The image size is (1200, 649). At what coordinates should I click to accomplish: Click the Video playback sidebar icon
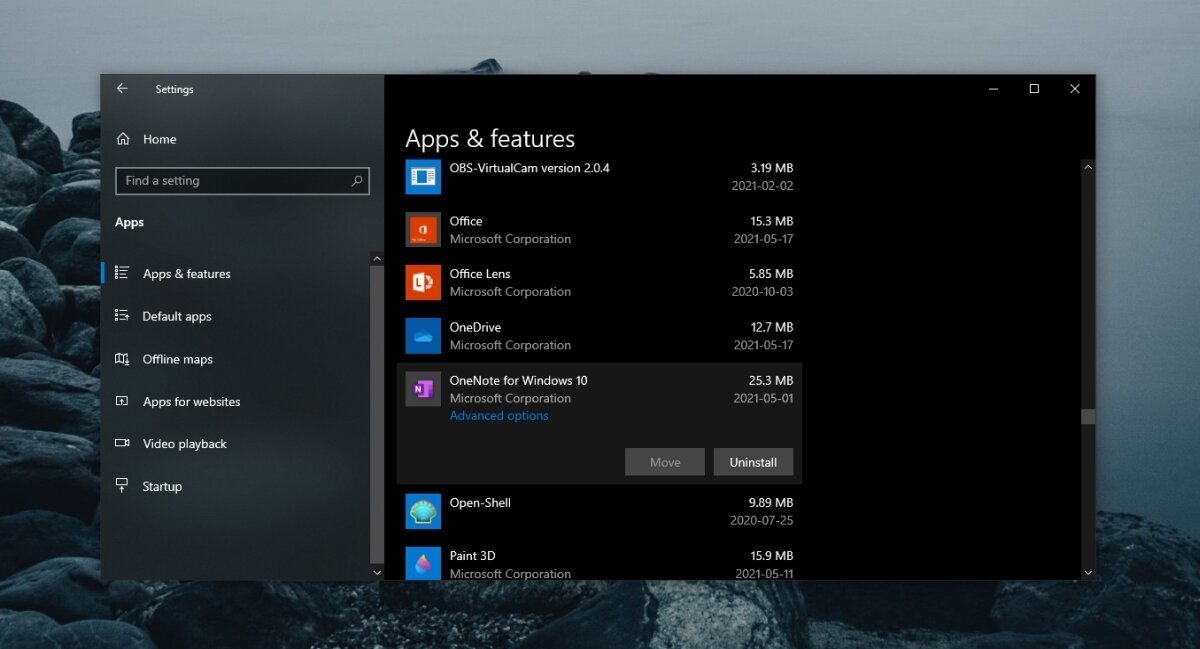pyautogui.click(x=122, y=444)
